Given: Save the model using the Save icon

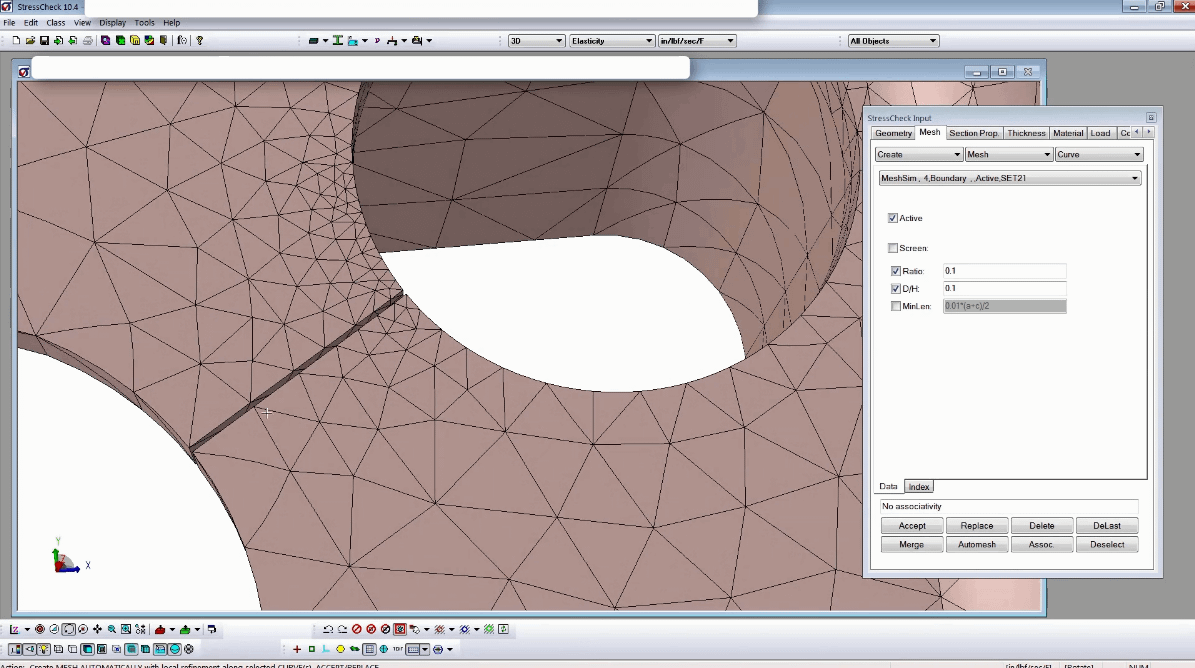Looking at the screenshot, I should 45,41.
